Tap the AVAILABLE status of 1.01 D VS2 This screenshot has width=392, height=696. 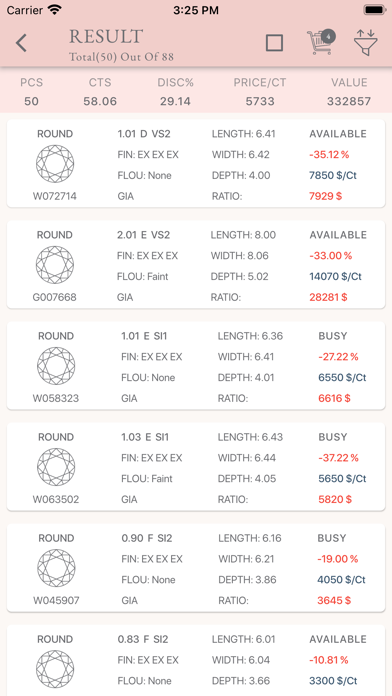(338, 134)
